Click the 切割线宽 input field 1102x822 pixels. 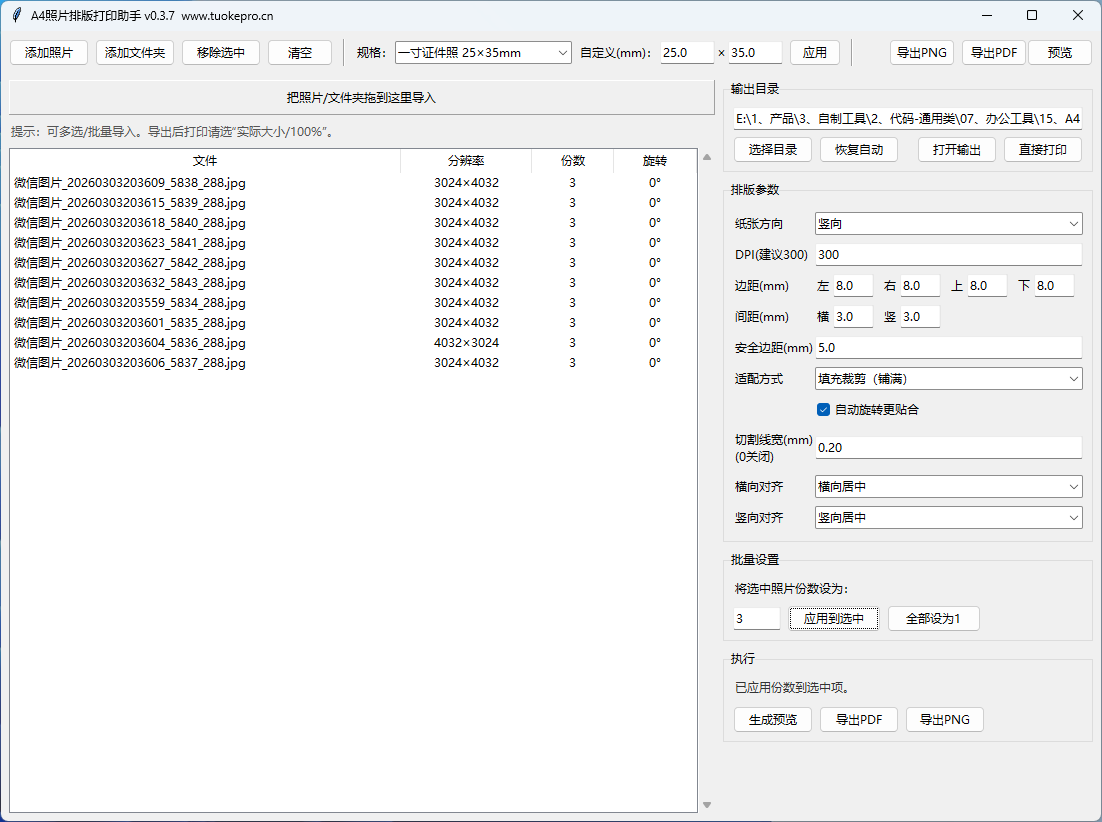tap(948, 448)
